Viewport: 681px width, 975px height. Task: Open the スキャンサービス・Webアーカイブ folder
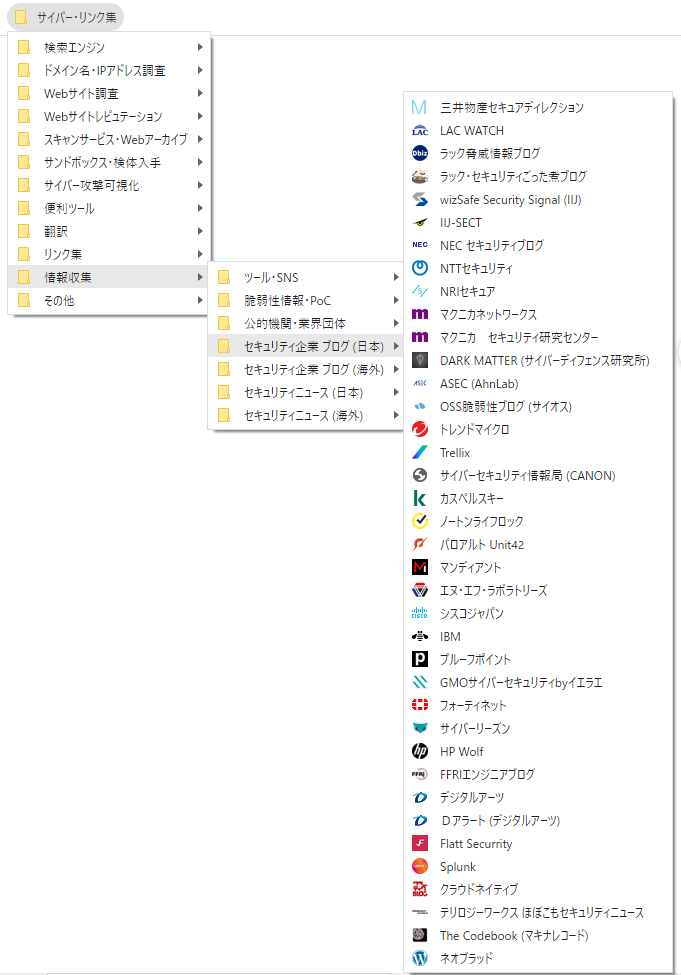[x=109, y=139]
